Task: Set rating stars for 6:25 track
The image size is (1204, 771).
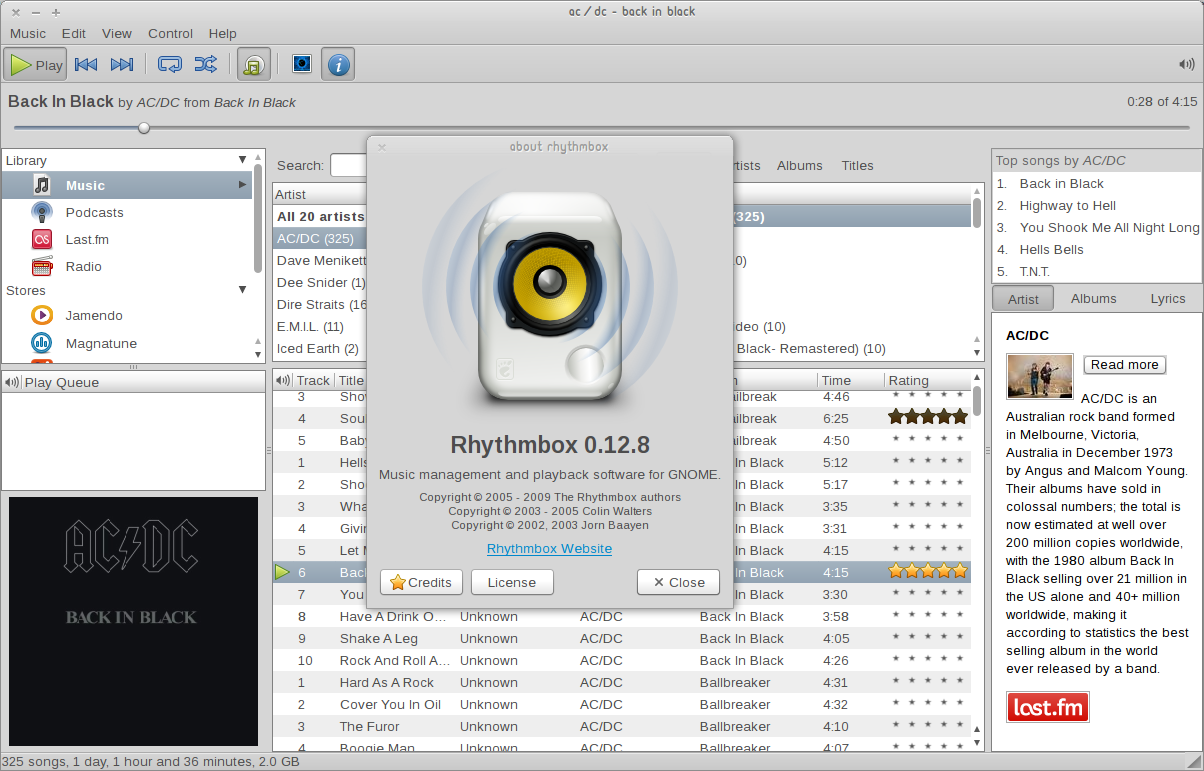Action: (x=928, y=418)
